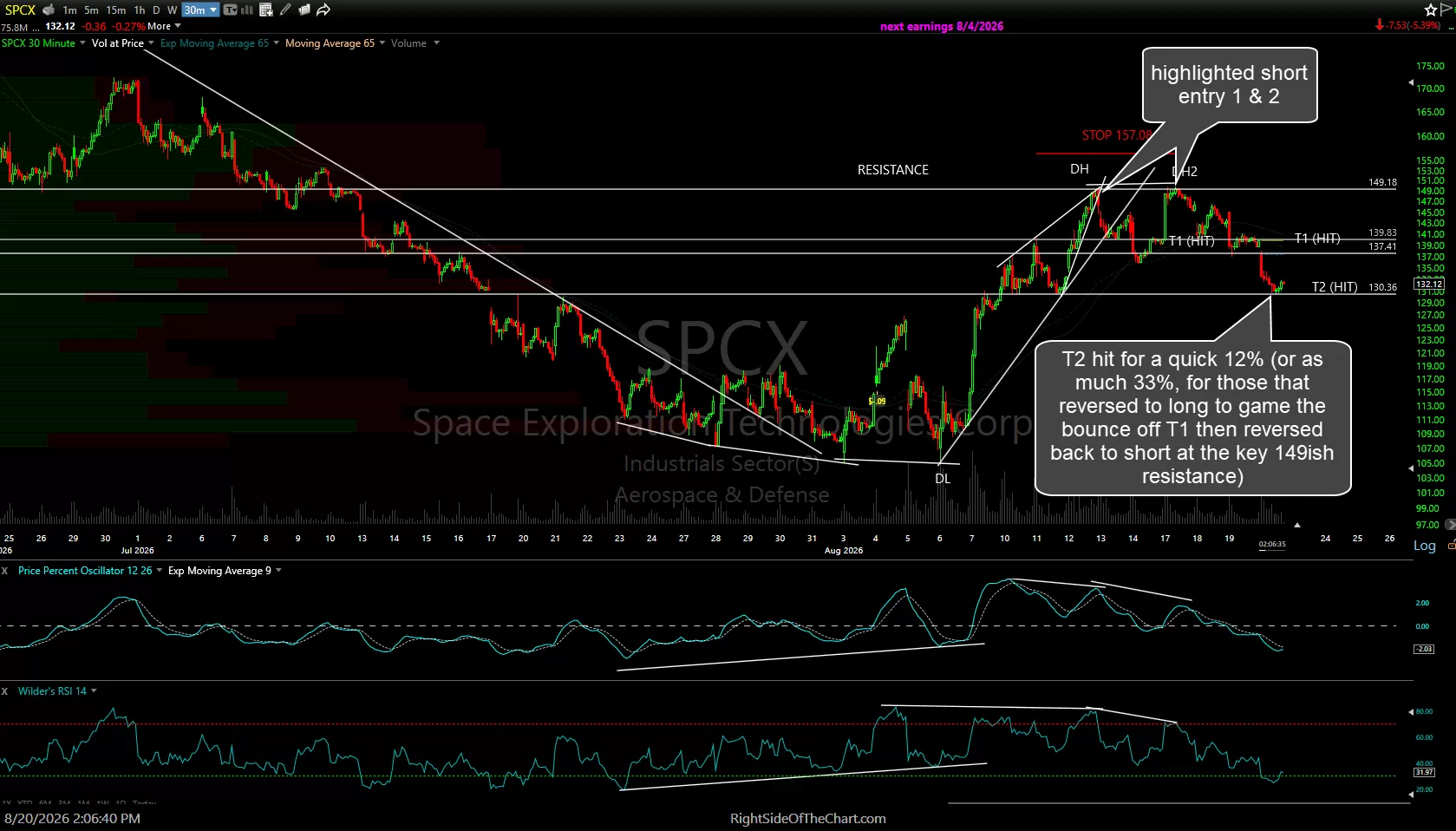Click the small up-triangle marker near date axis
The image size is (1456, 831).
(1297, 526)
